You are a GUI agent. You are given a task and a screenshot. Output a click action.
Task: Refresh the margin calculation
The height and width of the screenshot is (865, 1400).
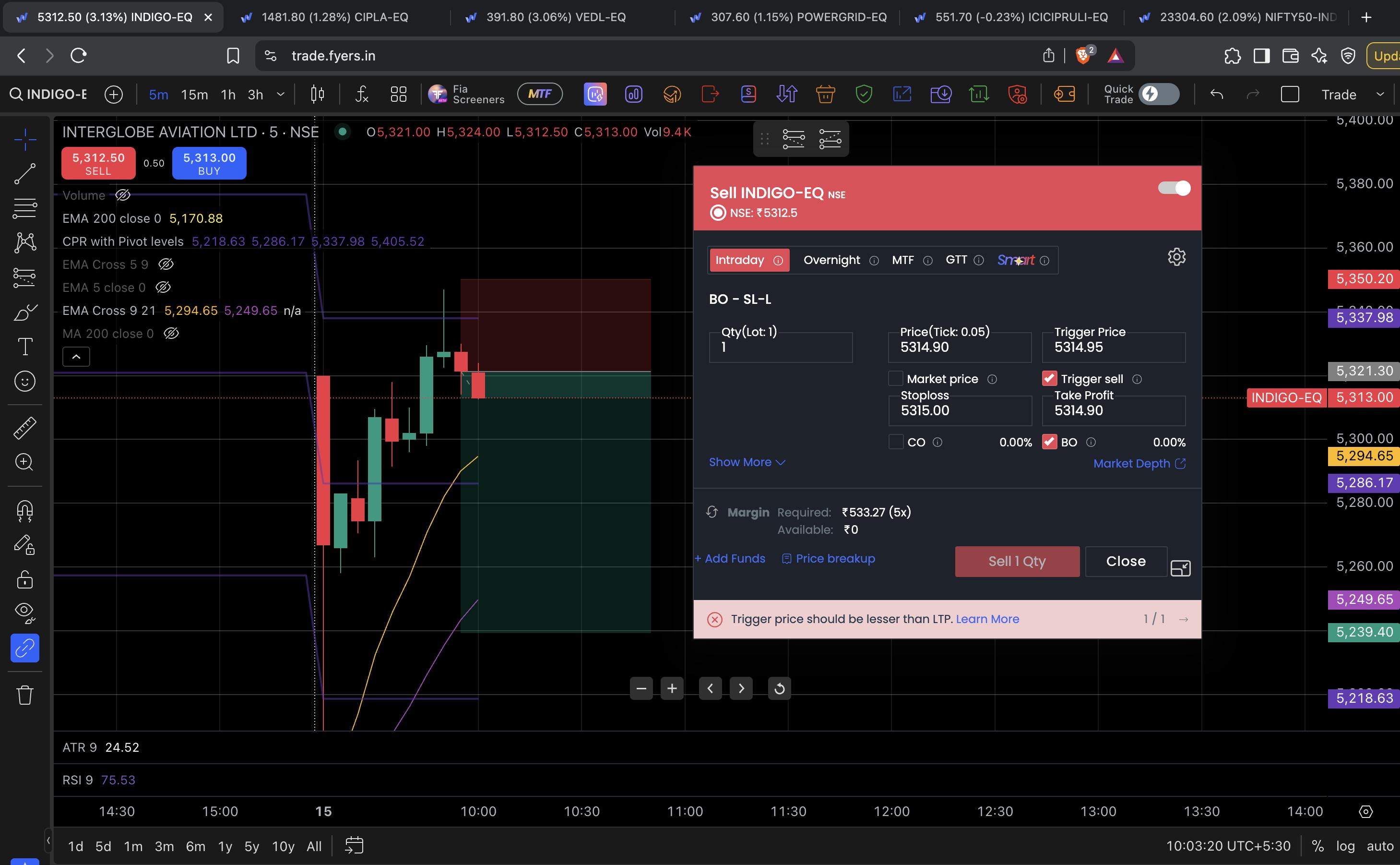coord(712,512)
